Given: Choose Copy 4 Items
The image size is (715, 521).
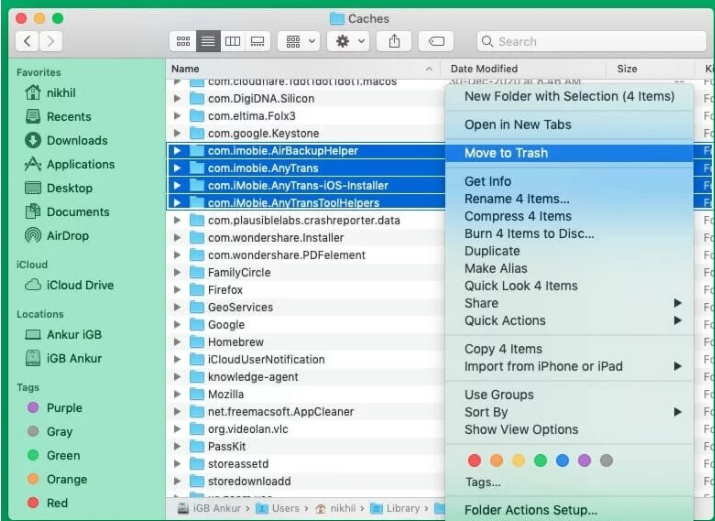Looking at the screenshot, I should [x=569, y=349].
